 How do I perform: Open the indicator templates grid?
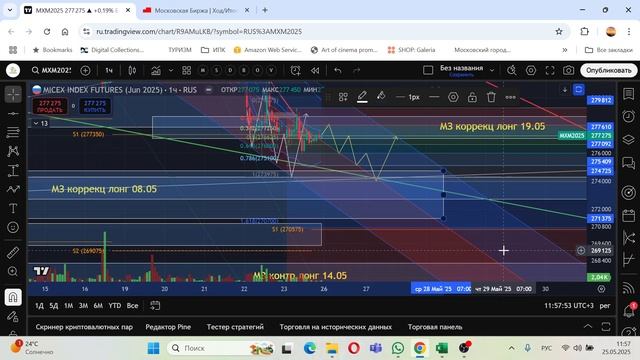(187, 70)
